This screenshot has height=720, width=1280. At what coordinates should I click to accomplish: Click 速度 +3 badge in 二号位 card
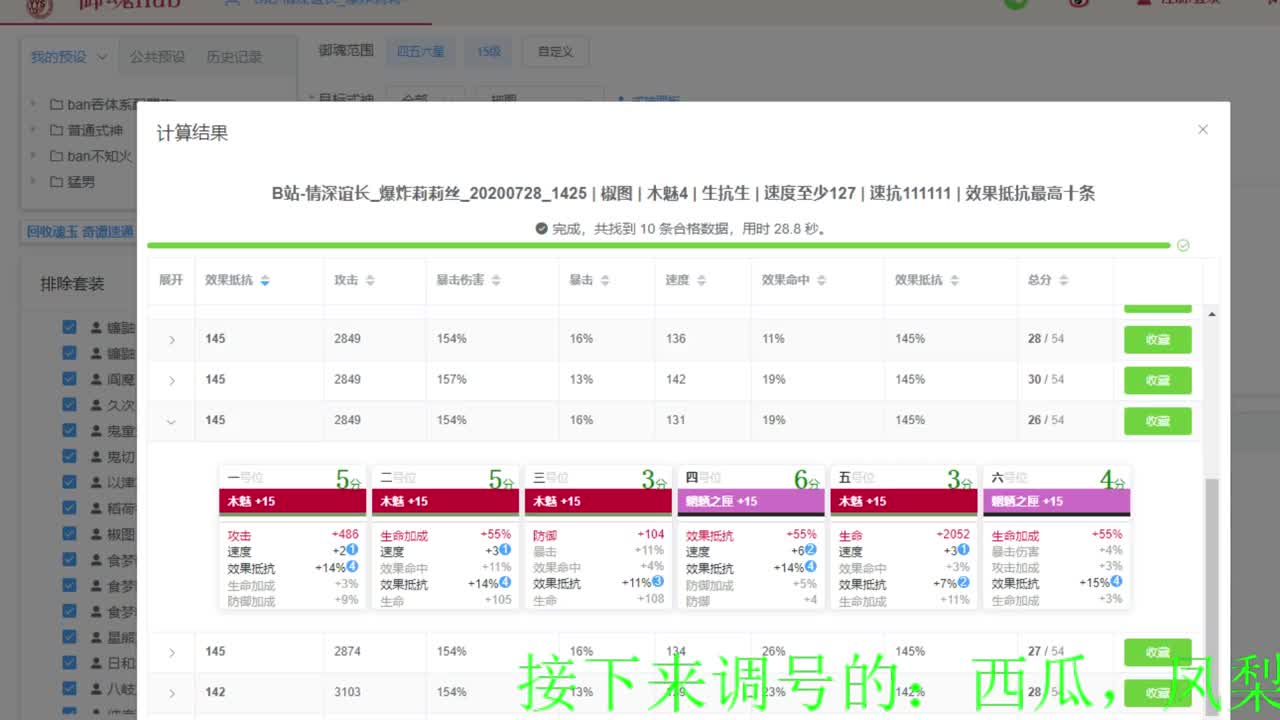click(505, 550)
